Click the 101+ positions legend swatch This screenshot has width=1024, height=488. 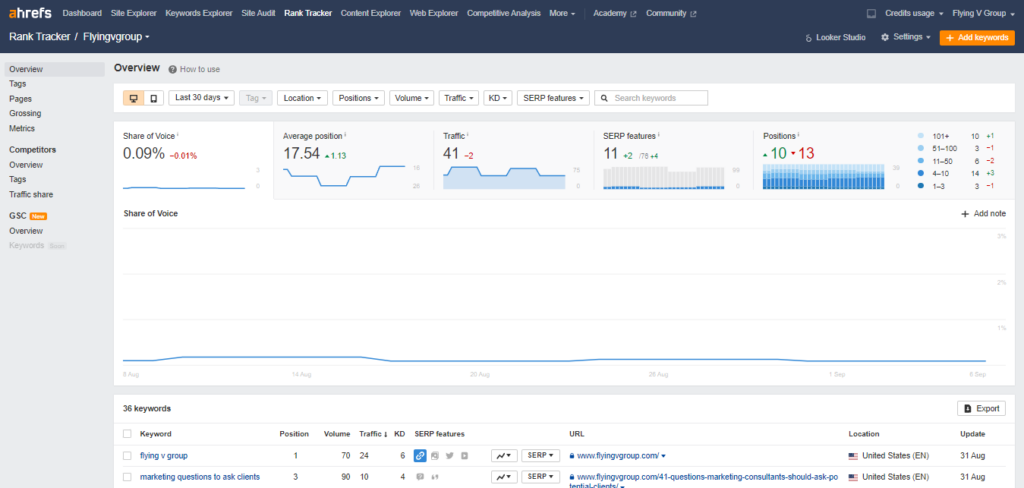[x=921, y=136]
